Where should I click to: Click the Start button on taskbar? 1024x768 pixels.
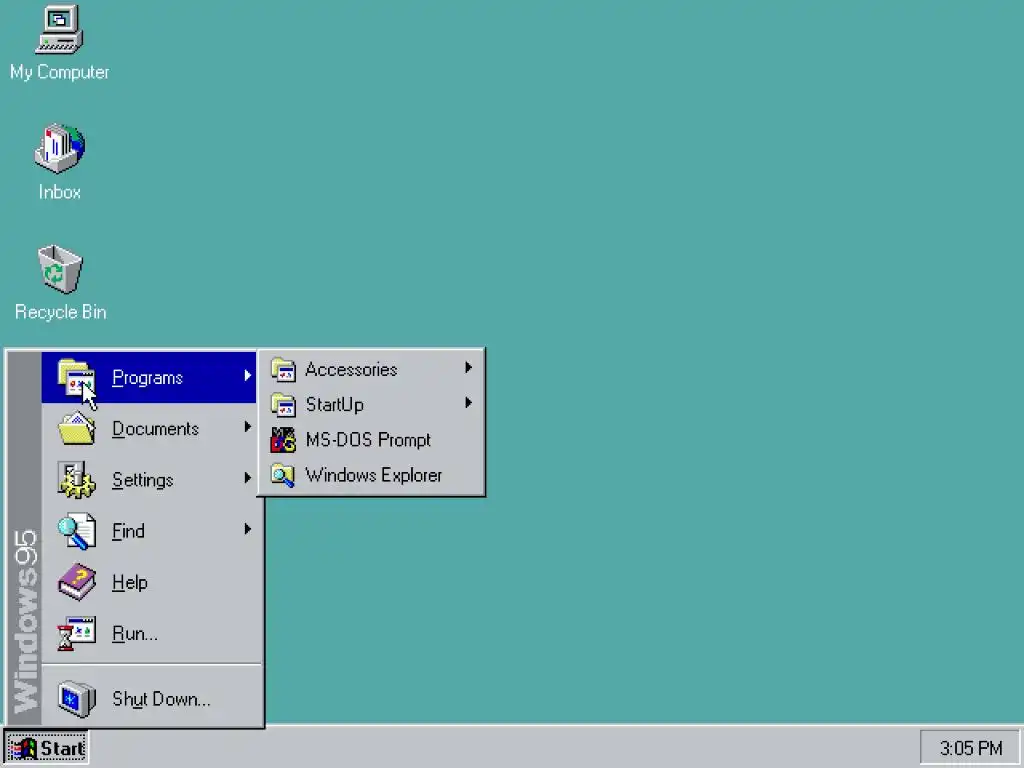coord(46,748)
